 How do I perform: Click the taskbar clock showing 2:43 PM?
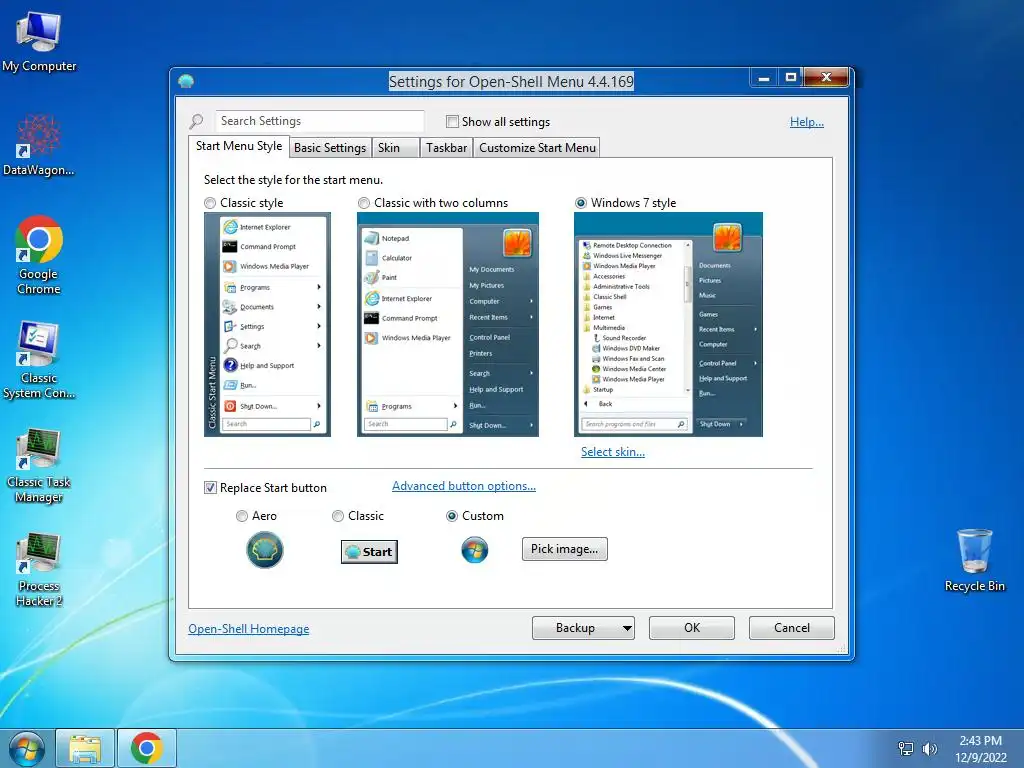point(980,749)
